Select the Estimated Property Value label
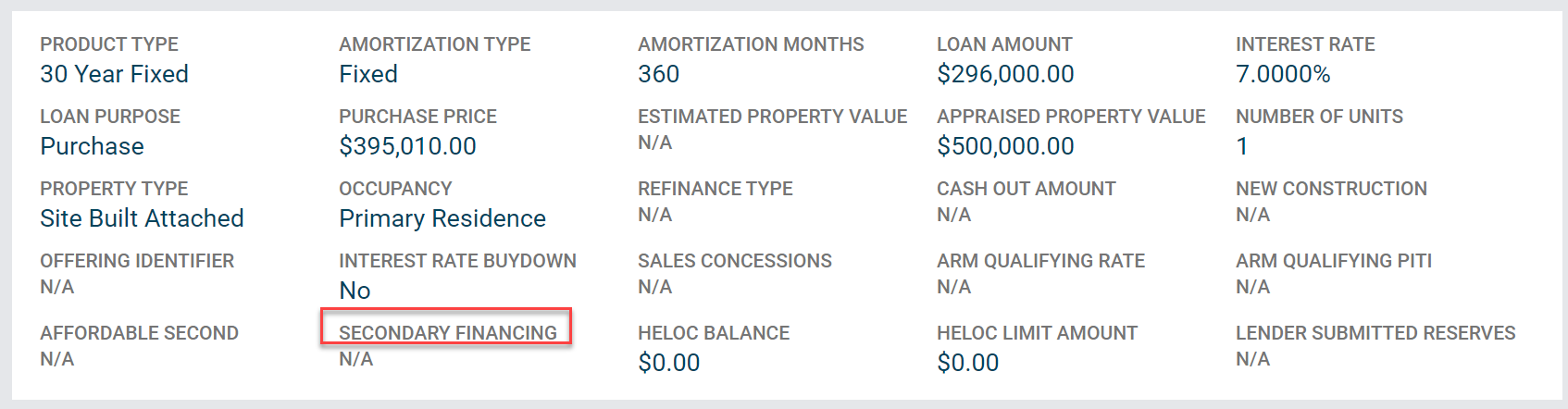Screen dimensions: 1568x409 point(772,117)
